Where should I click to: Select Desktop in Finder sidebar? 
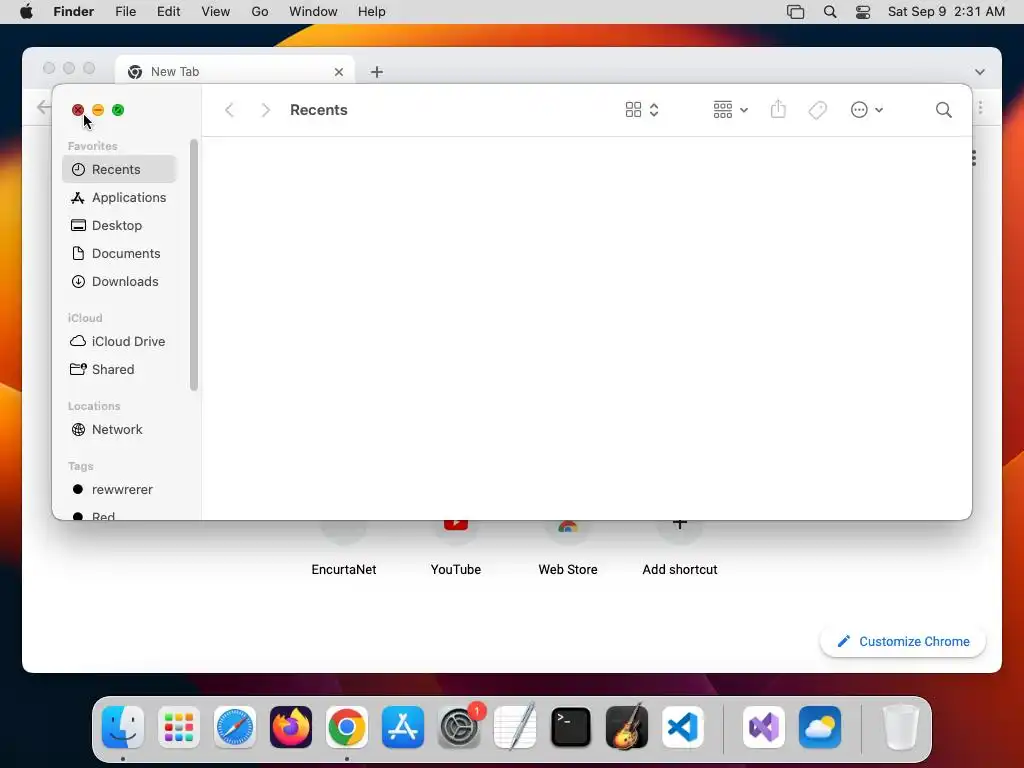pyautogui.click(x=119, y=225)
